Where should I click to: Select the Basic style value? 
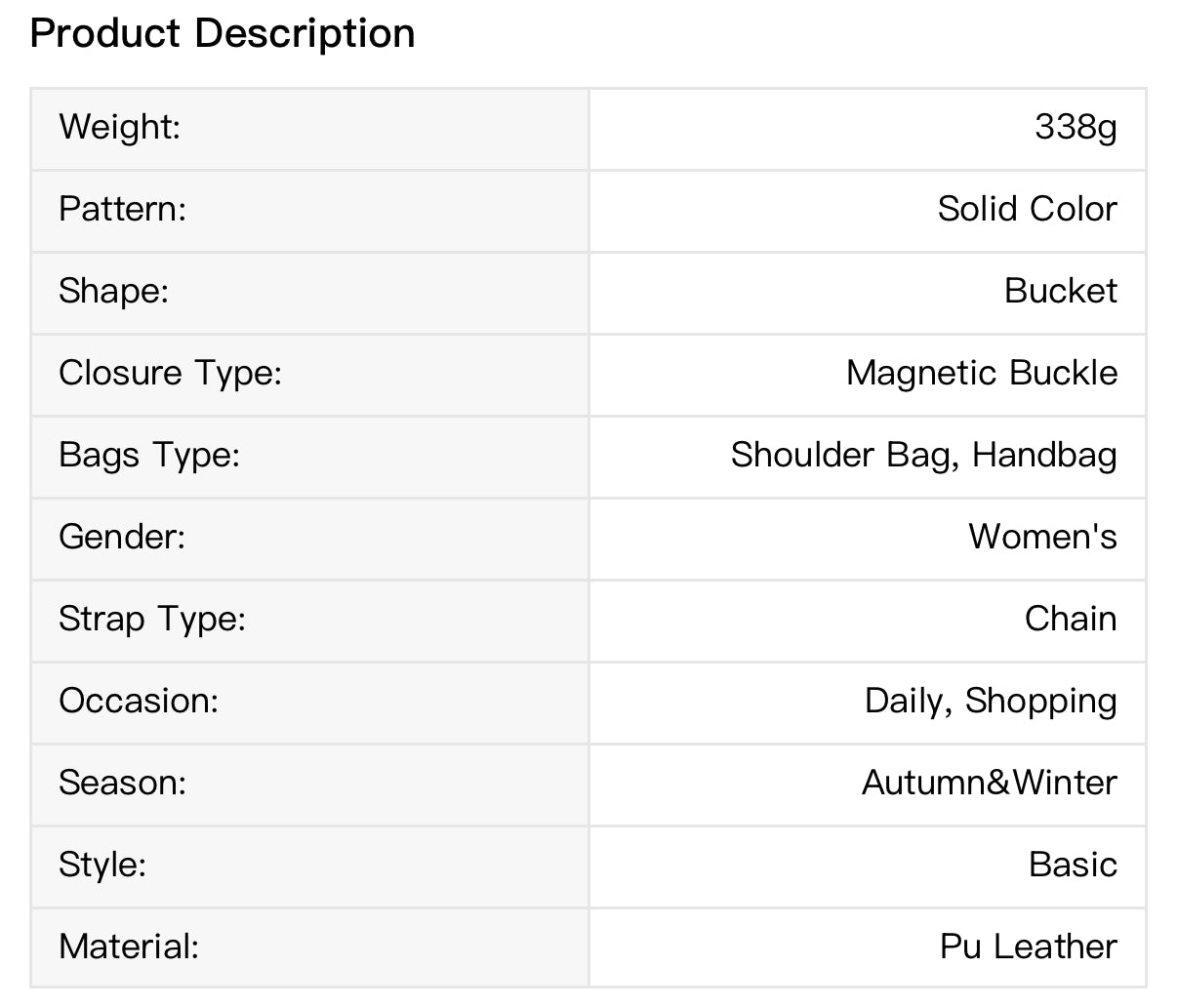[x=1072, y=865]
